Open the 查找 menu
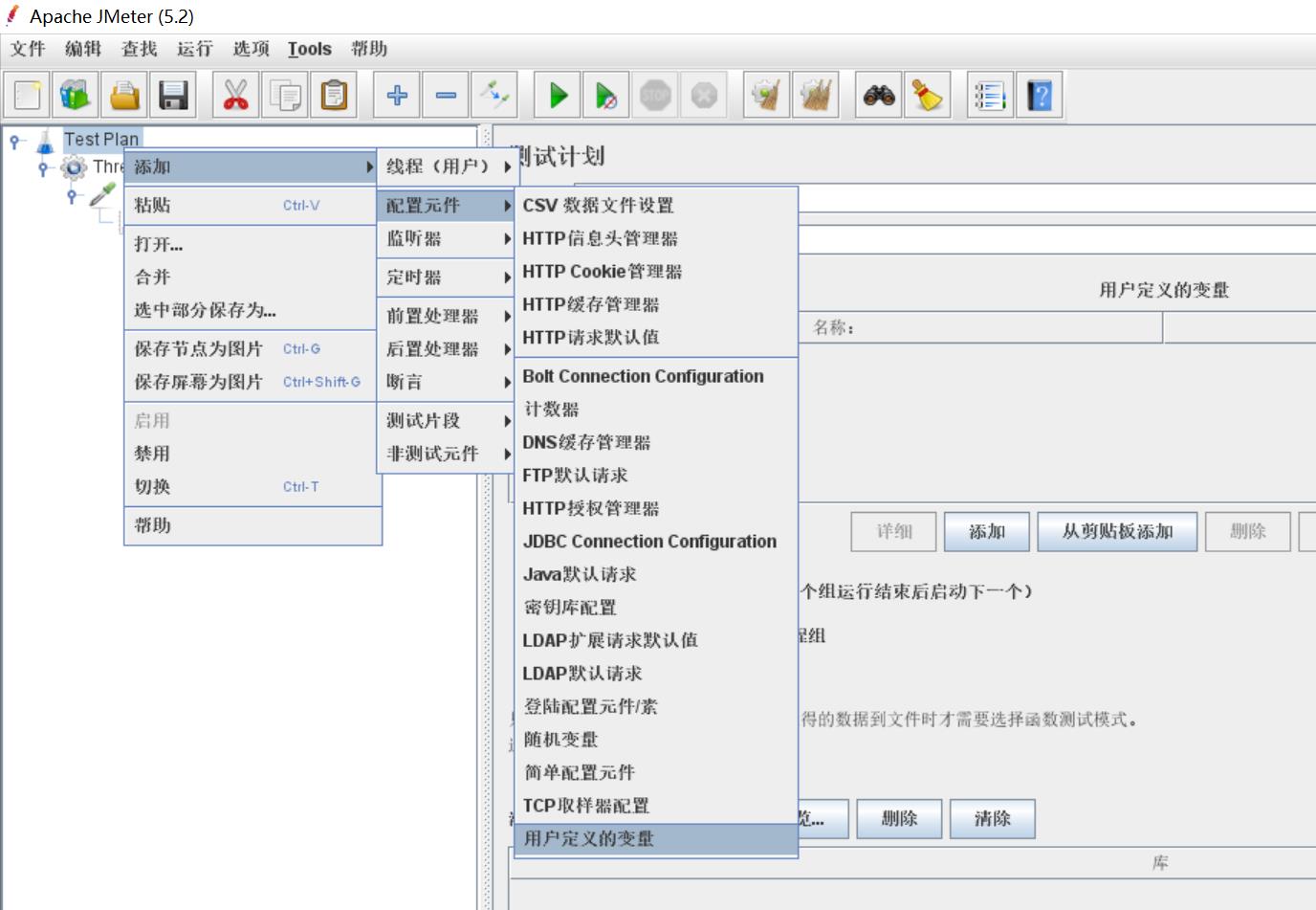 [x=139, y=49]
